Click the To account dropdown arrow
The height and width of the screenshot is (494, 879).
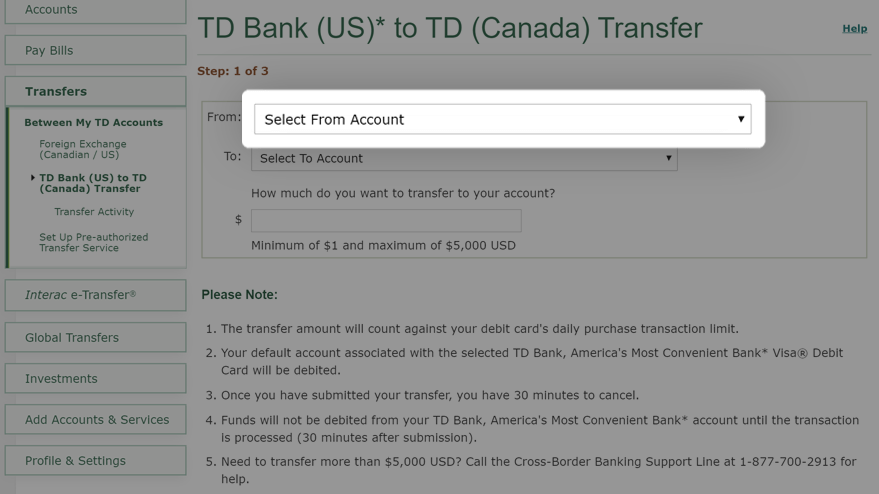coord(668,158)
